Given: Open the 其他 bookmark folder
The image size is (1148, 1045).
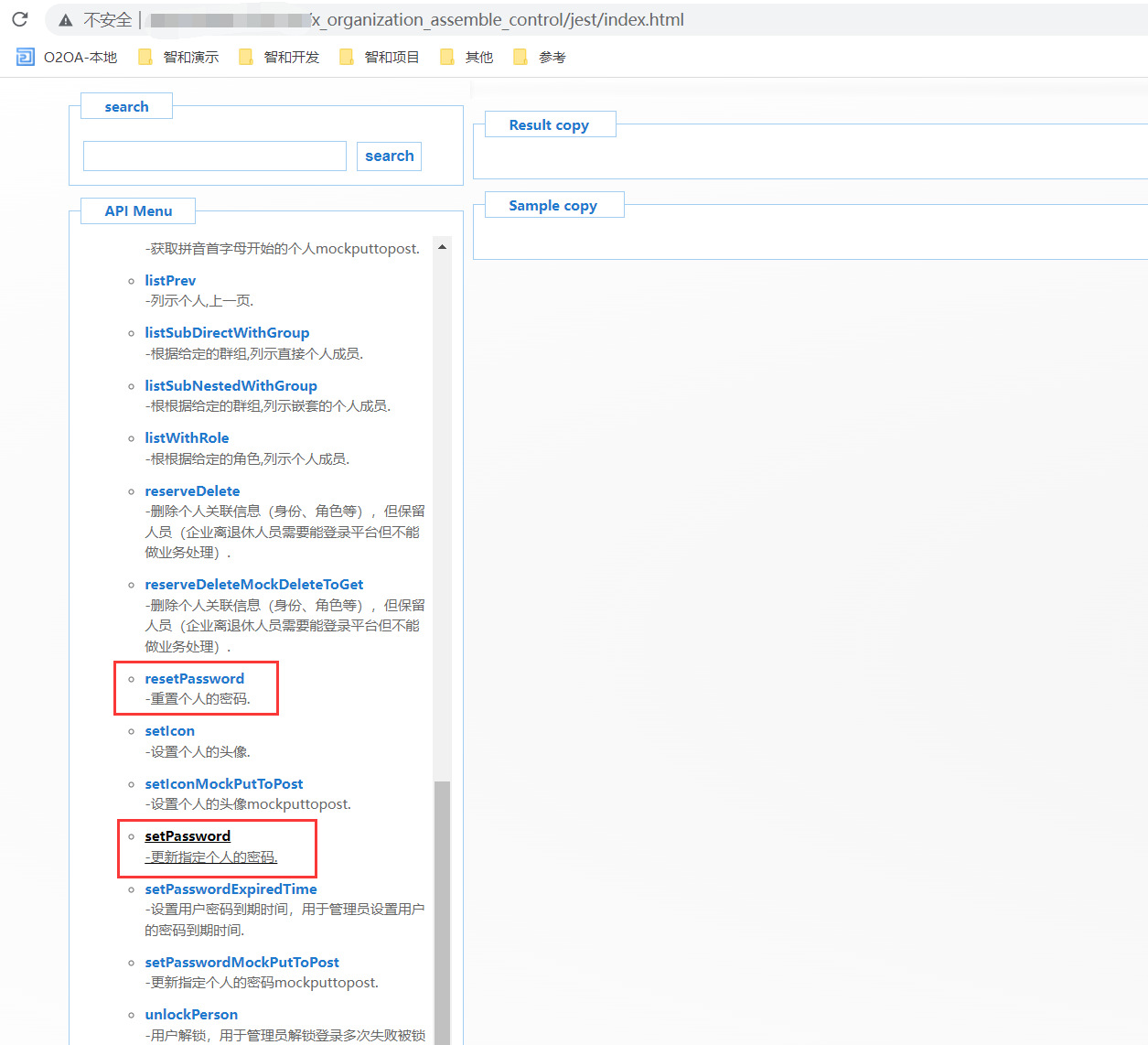Looking at the screenshot, I should [x=467, y=57].
